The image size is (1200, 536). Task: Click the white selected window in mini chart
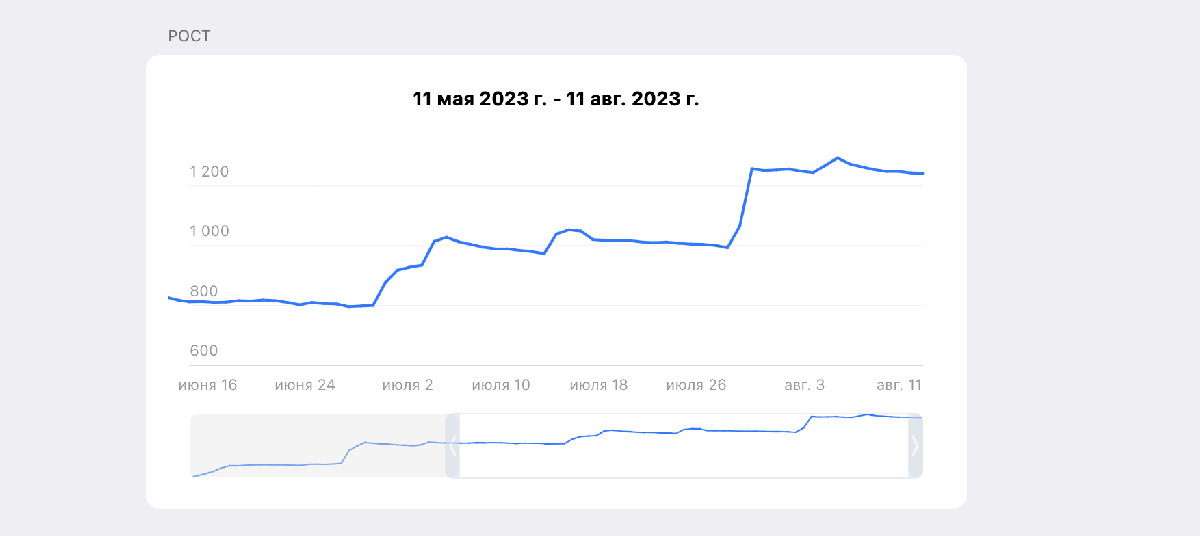click(683, 446)
